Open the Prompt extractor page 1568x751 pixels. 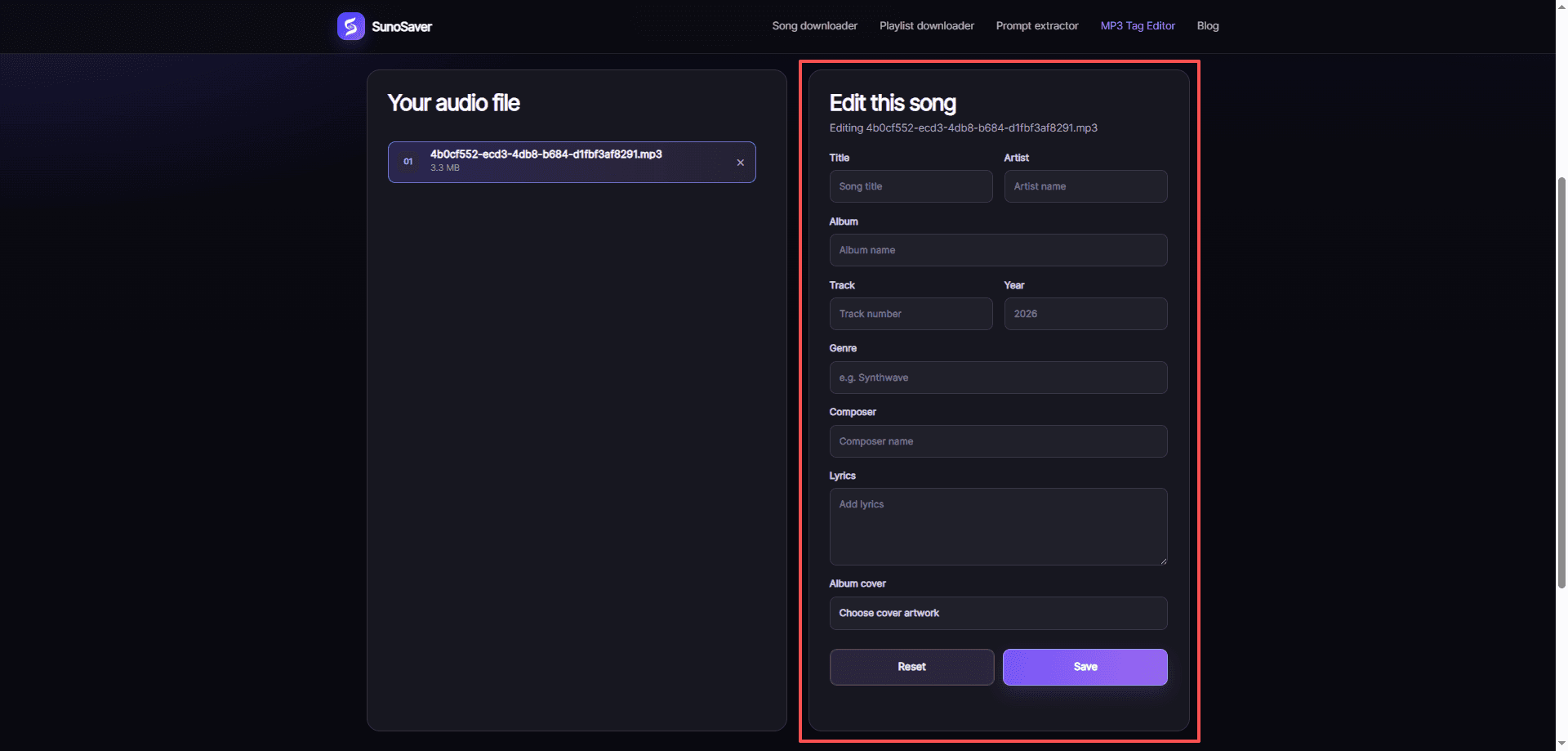1036,26
